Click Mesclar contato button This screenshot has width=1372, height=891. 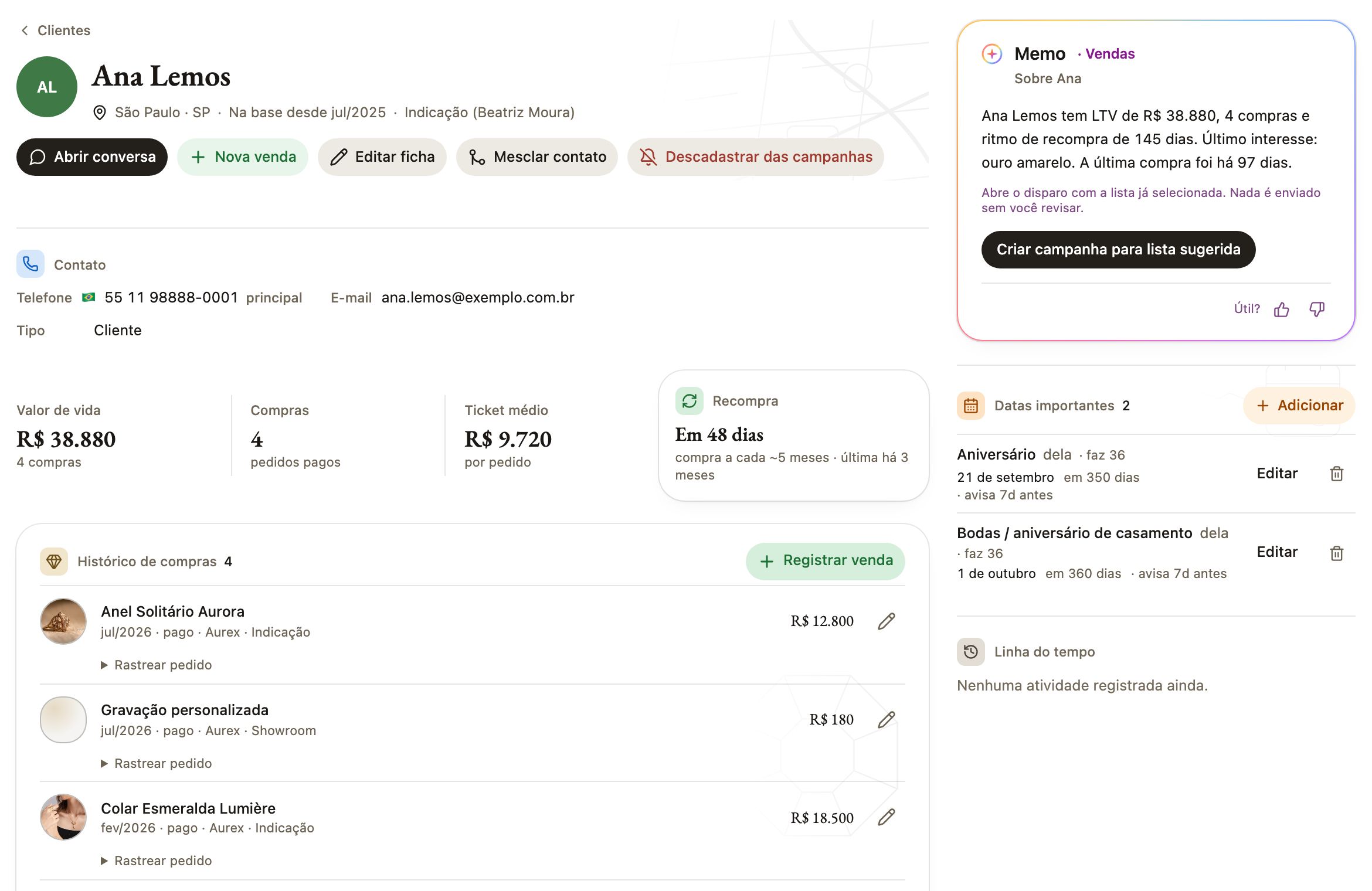537,157
